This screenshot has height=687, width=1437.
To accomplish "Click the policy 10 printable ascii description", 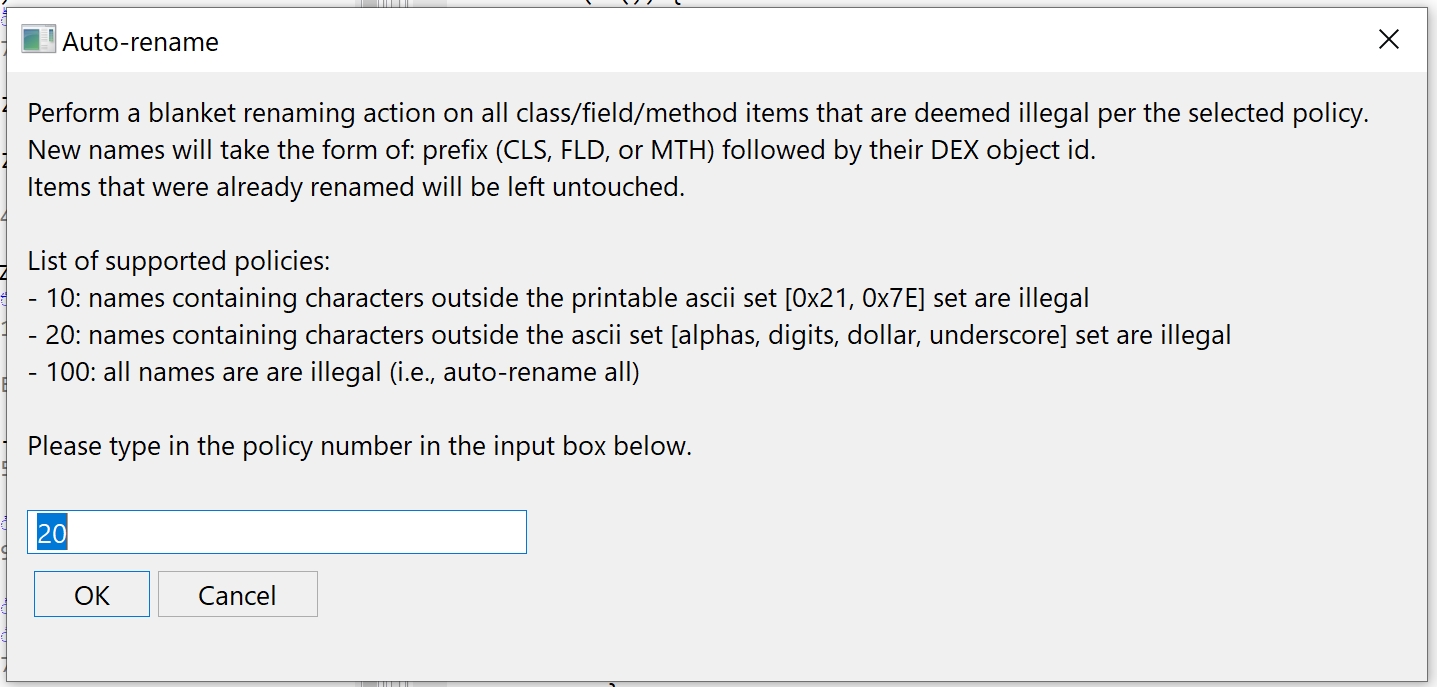I will tap(558, 298).
